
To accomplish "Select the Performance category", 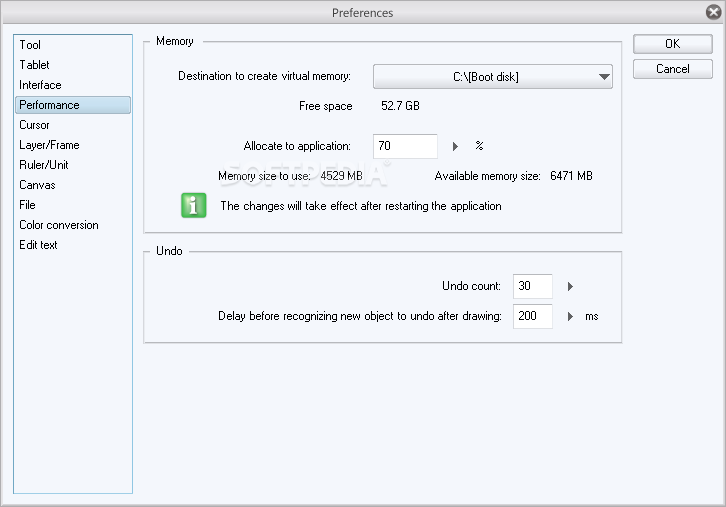I will click(x=73, y=105).
